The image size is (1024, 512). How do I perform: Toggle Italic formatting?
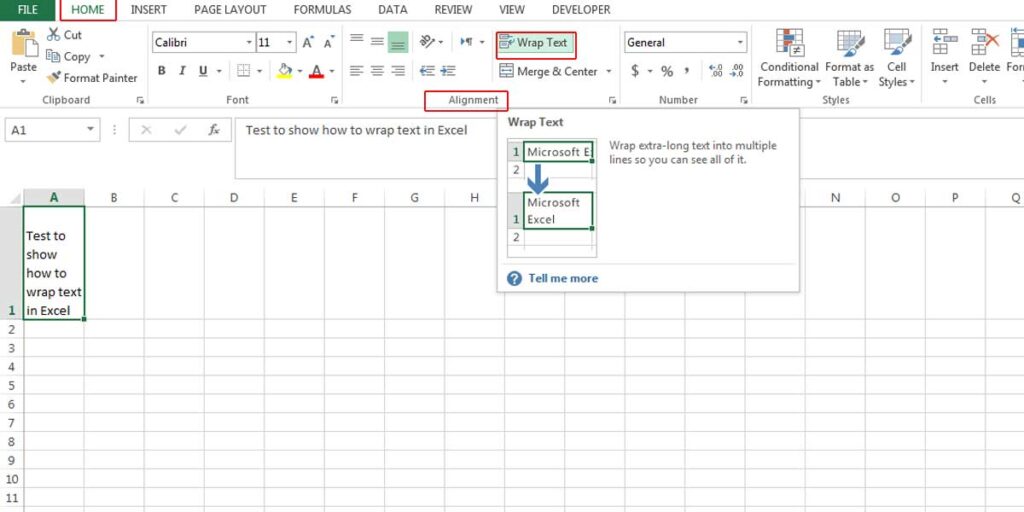182,71
